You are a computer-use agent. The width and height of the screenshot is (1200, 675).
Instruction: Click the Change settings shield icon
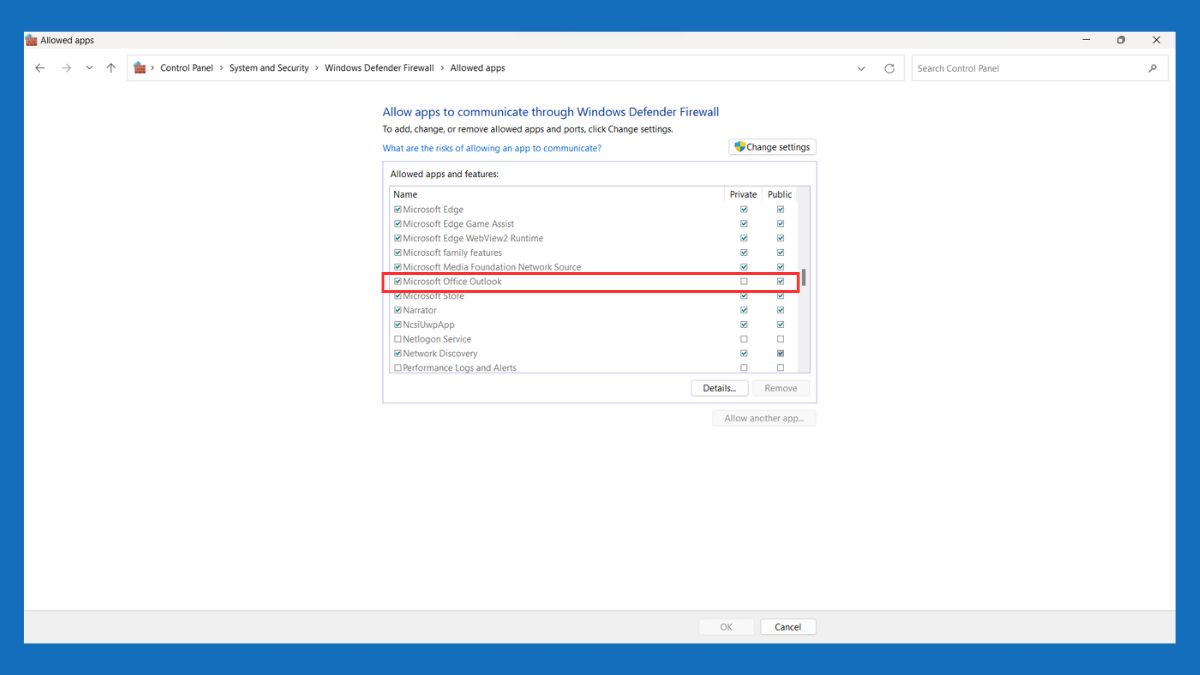(738, 146)
